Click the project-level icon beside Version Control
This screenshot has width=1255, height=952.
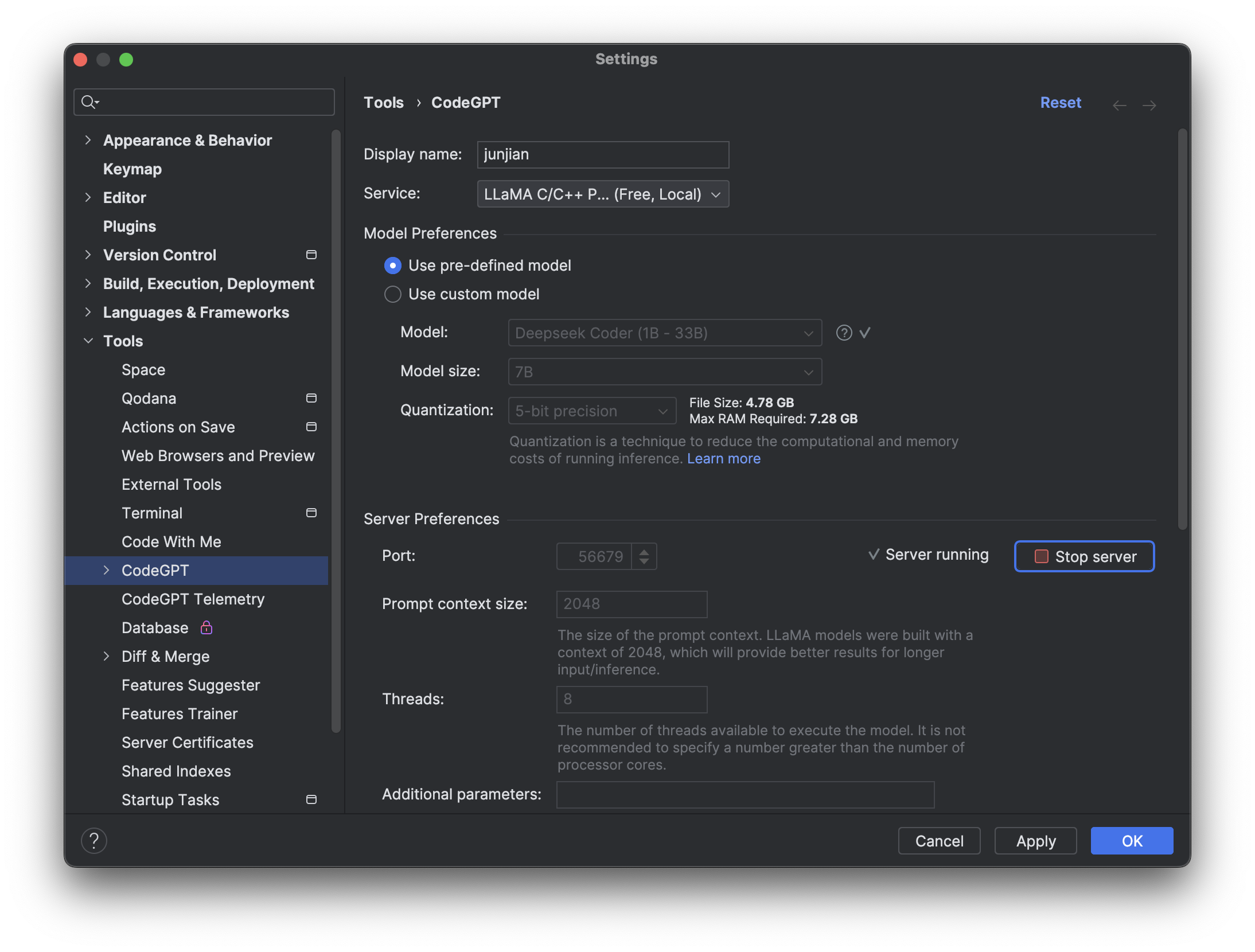point(311,255)
